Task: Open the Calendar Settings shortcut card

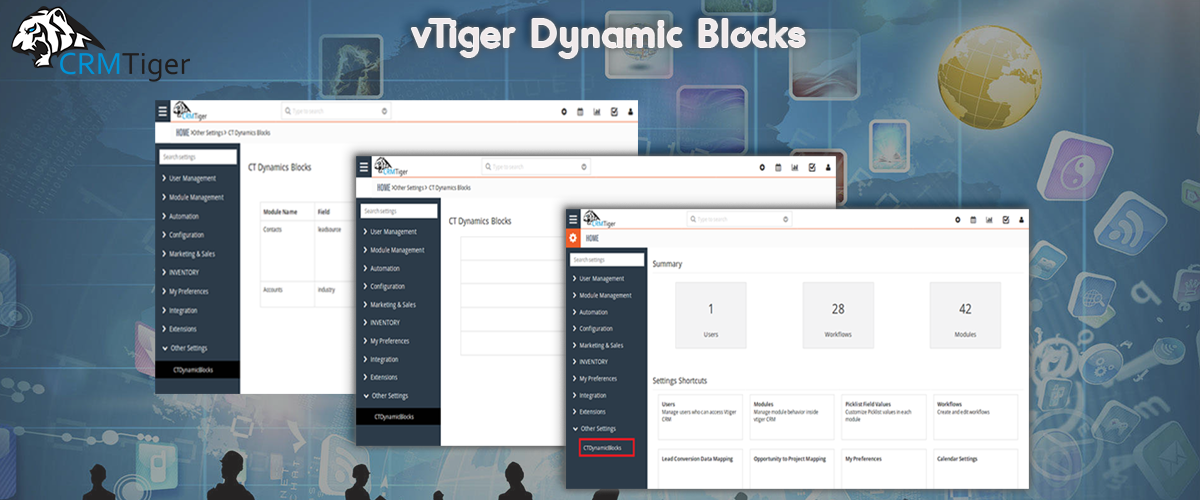Action: (x=975, y=469)
